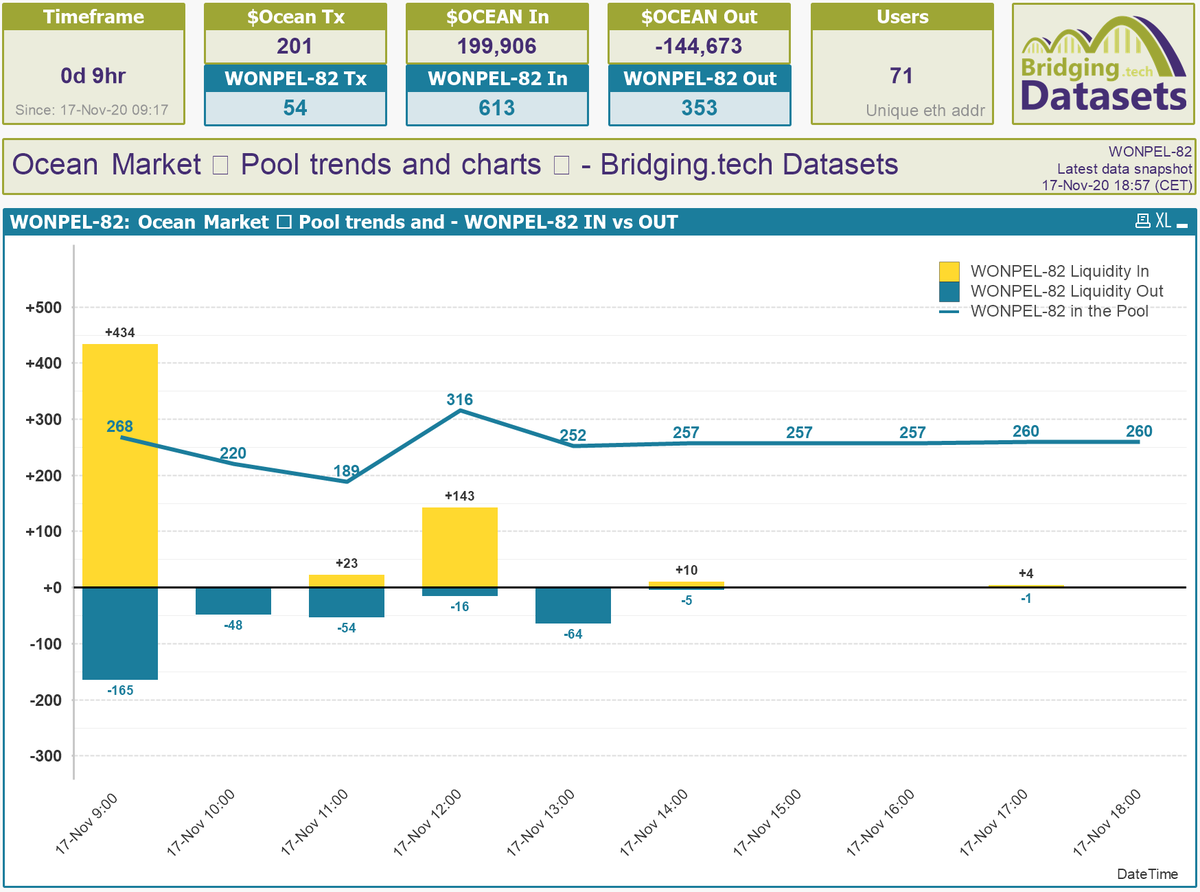Viewport: 1200px width, 892px height.
Task: Click pool line peak point 316
Action: tap(460, 410)
